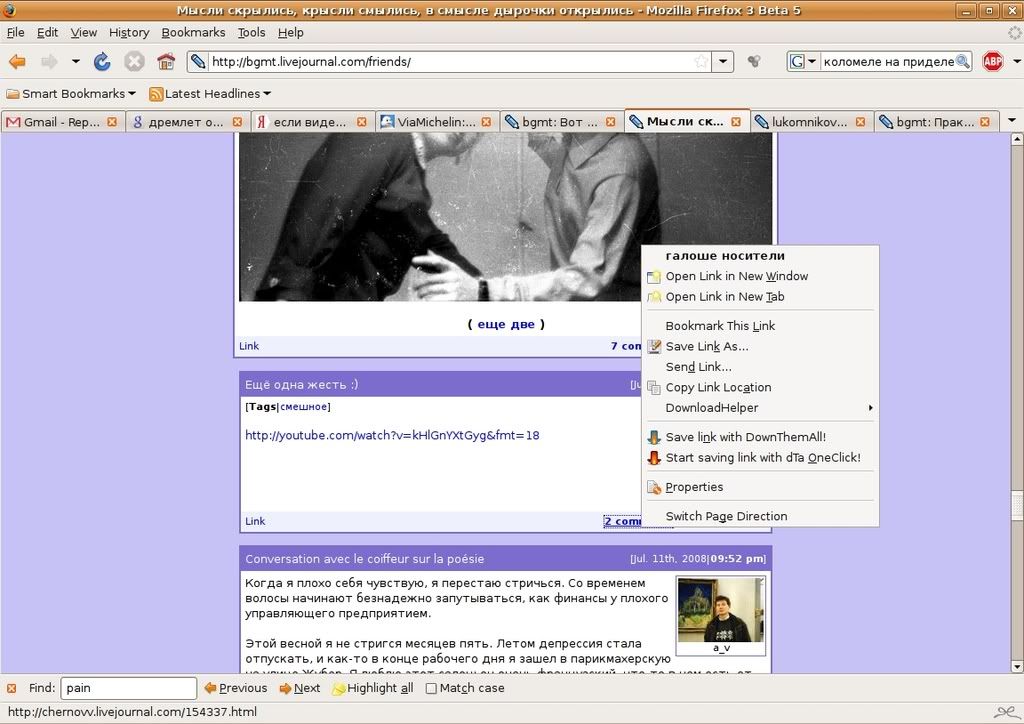Click the Google search box text
Screen dimensions: 1024x724
[x=888, y=62]
